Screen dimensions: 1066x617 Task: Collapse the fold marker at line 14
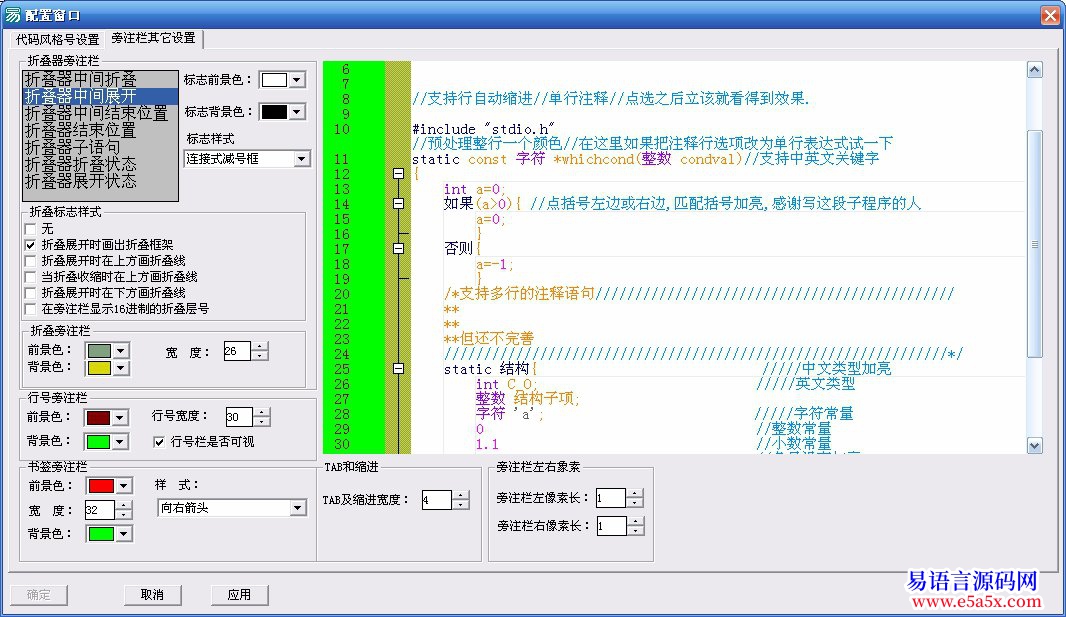(398, 203)
